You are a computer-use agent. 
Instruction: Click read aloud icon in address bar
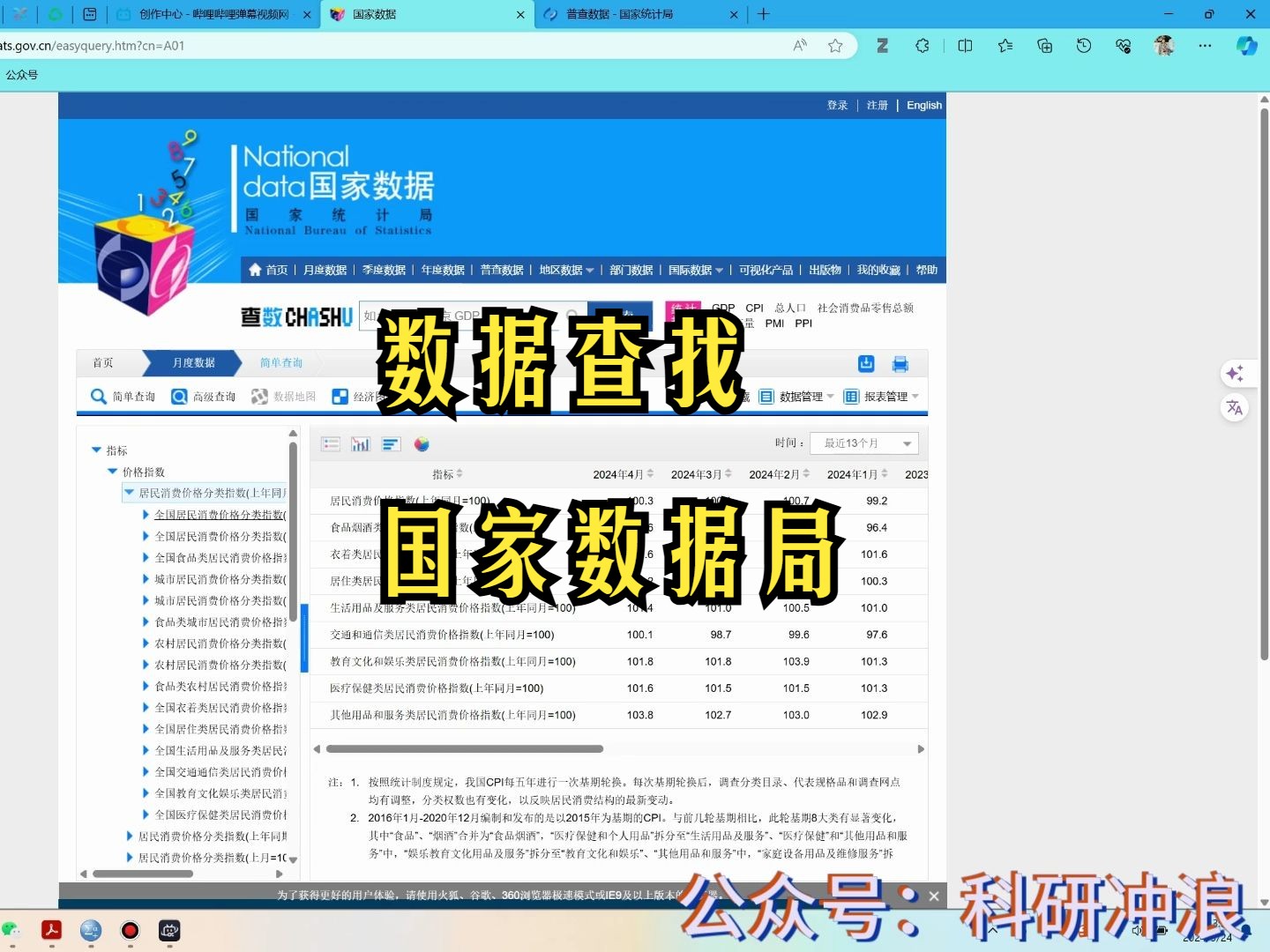click(800, 45)
